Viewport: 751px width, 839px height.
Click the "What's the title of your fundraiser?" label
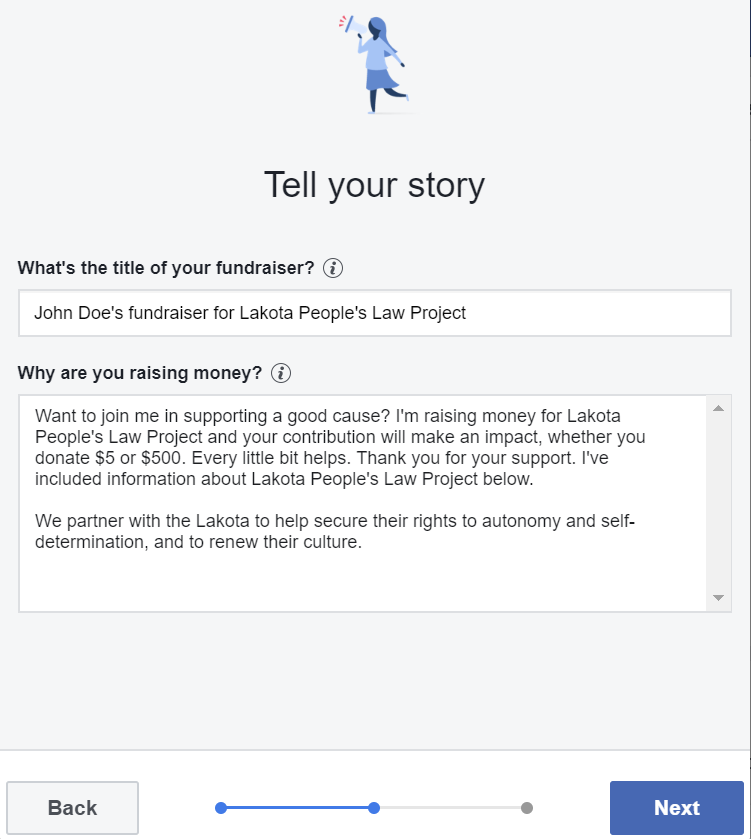click(166, 268)
